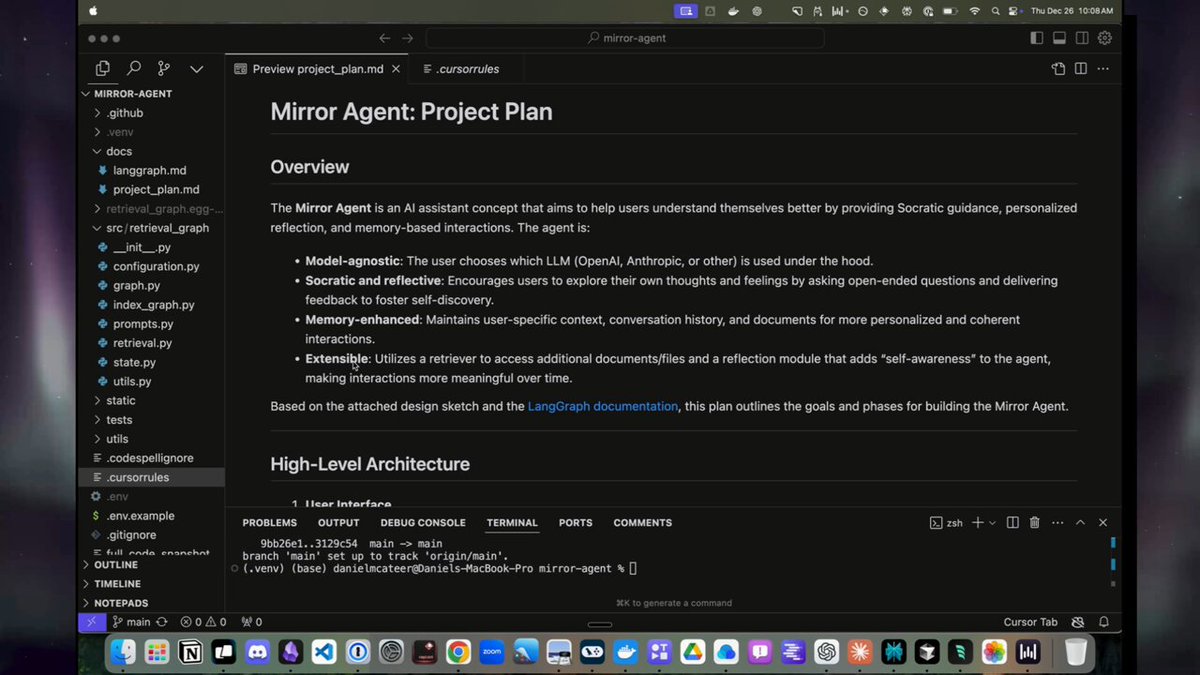Switch to Preview project_plan.md tab
This screenshot has height=675, width=1200.
(316, 69)
